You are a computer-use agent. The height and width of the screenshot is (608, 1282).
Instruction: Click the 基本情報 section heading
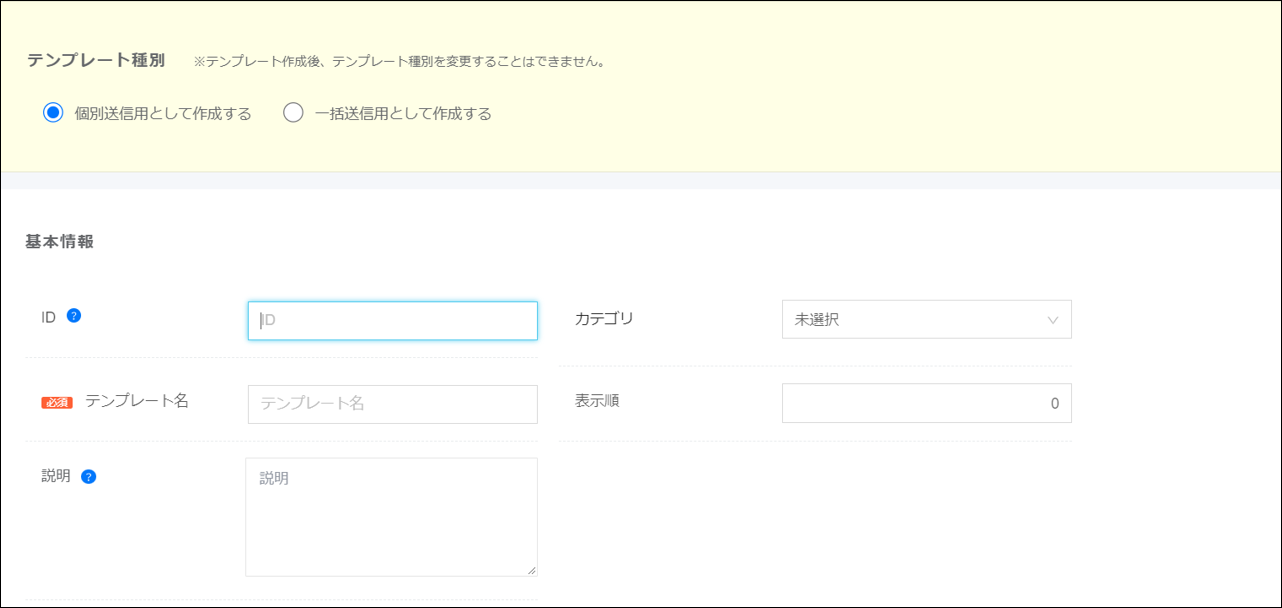(60, 241)
